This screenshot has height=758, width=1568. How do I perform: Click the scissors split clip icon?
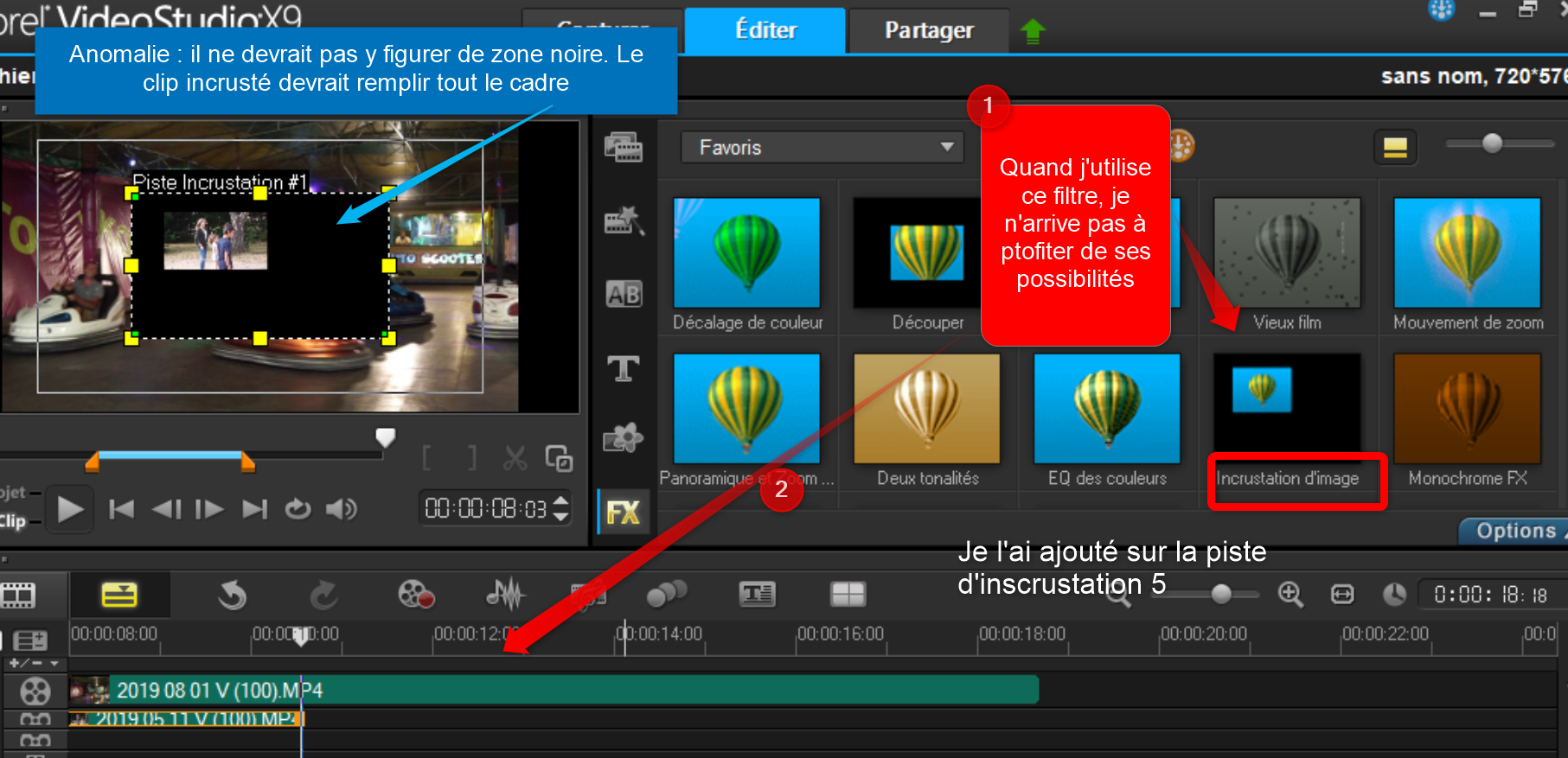click(515, 458)
